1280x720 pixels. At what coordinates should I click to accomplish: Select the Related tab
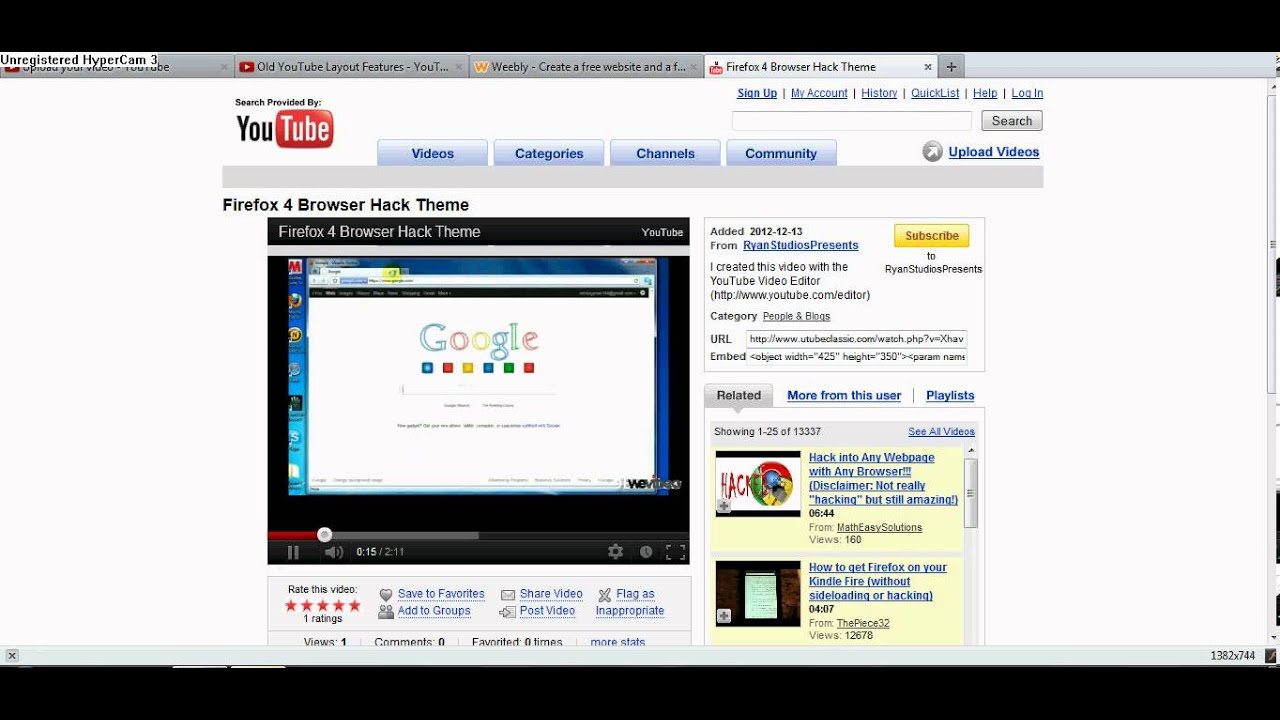(x=739, y=395)
